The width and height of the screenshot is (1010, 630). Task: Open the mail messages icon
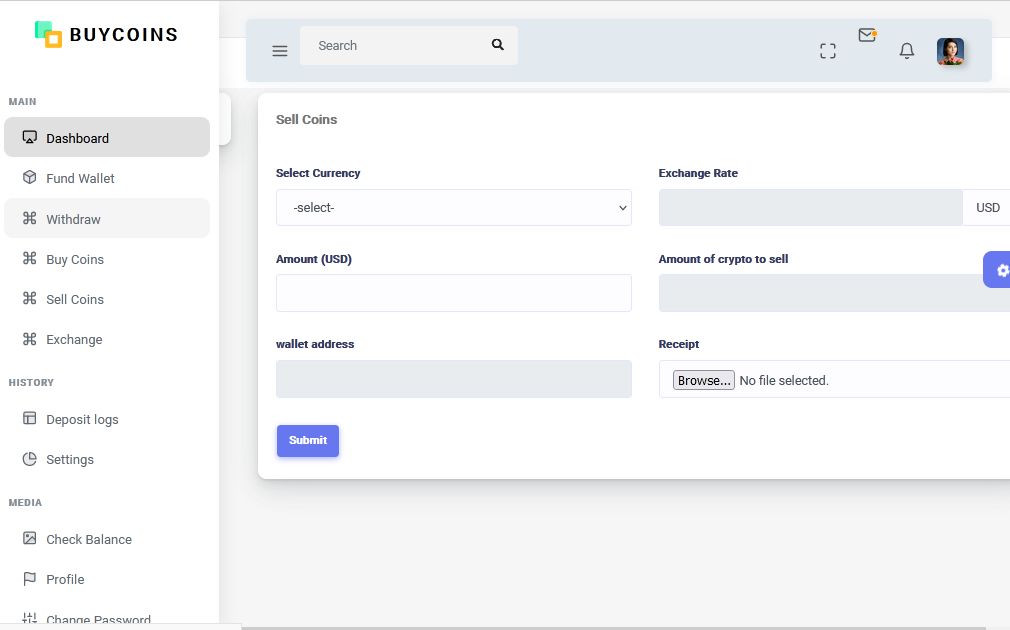(867, 36)
